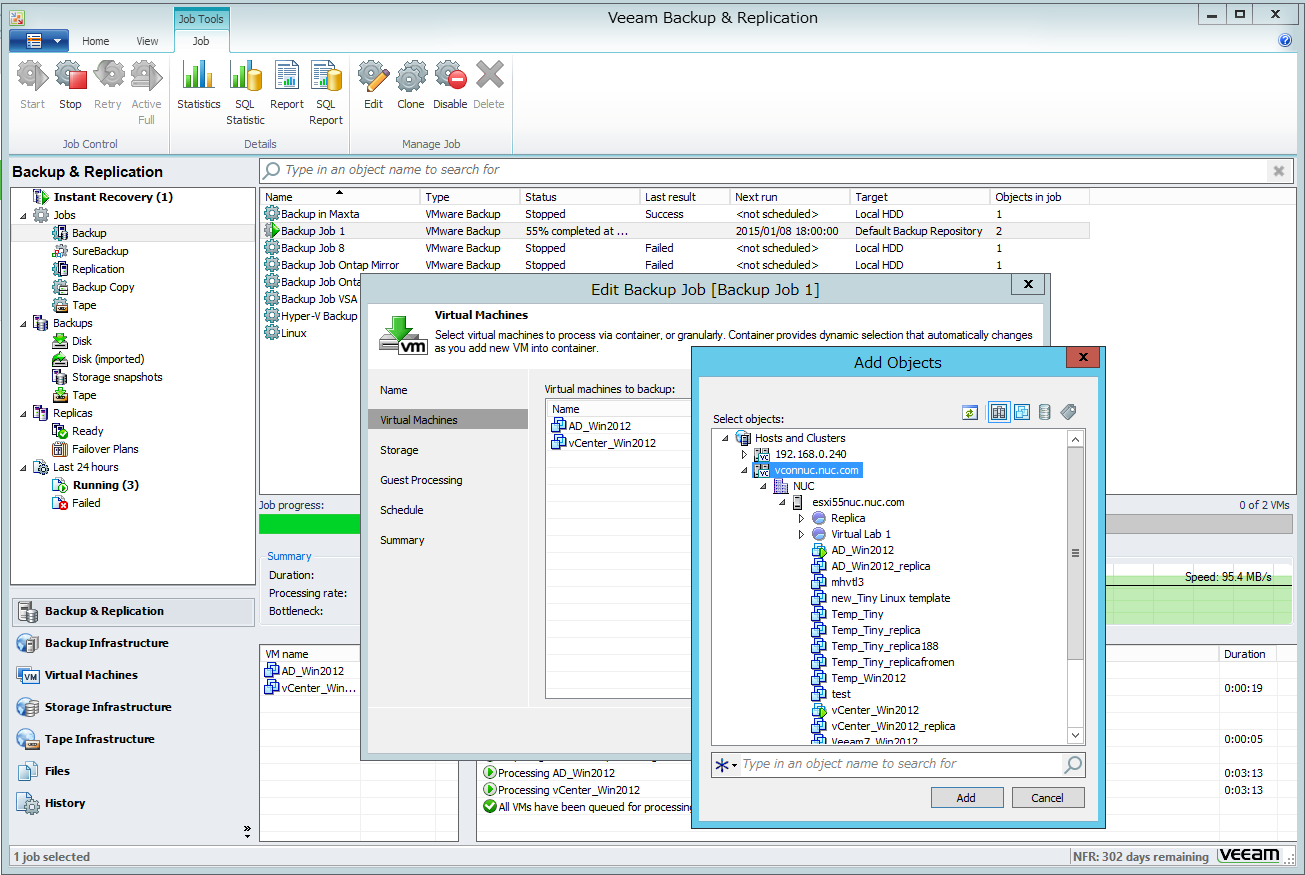Viewport: 1305px width, 875px height.
Task: Disable the selected job
Action: 450,84
